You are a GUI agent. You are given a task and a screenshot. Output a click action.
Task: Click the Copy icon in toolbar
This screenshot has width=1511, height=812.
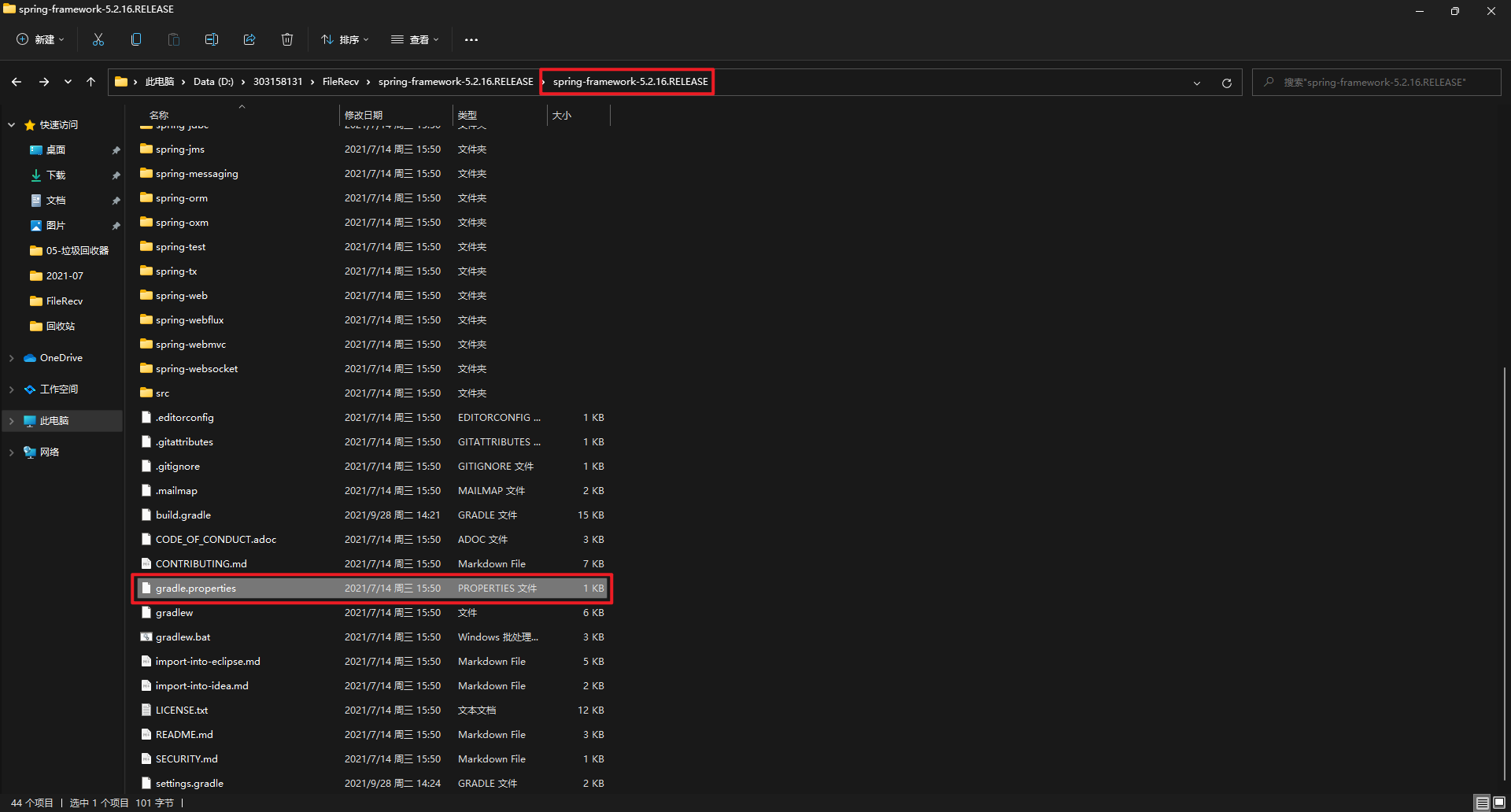pos(136,39)
